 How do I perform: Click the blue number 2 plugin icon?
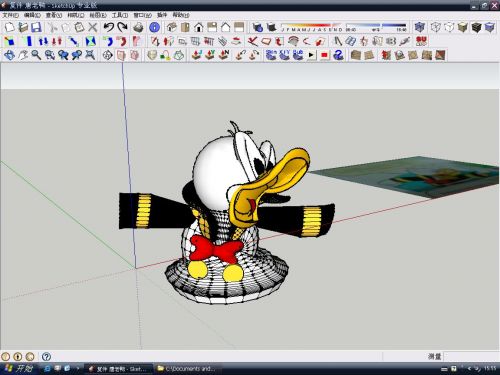(338, 55)
